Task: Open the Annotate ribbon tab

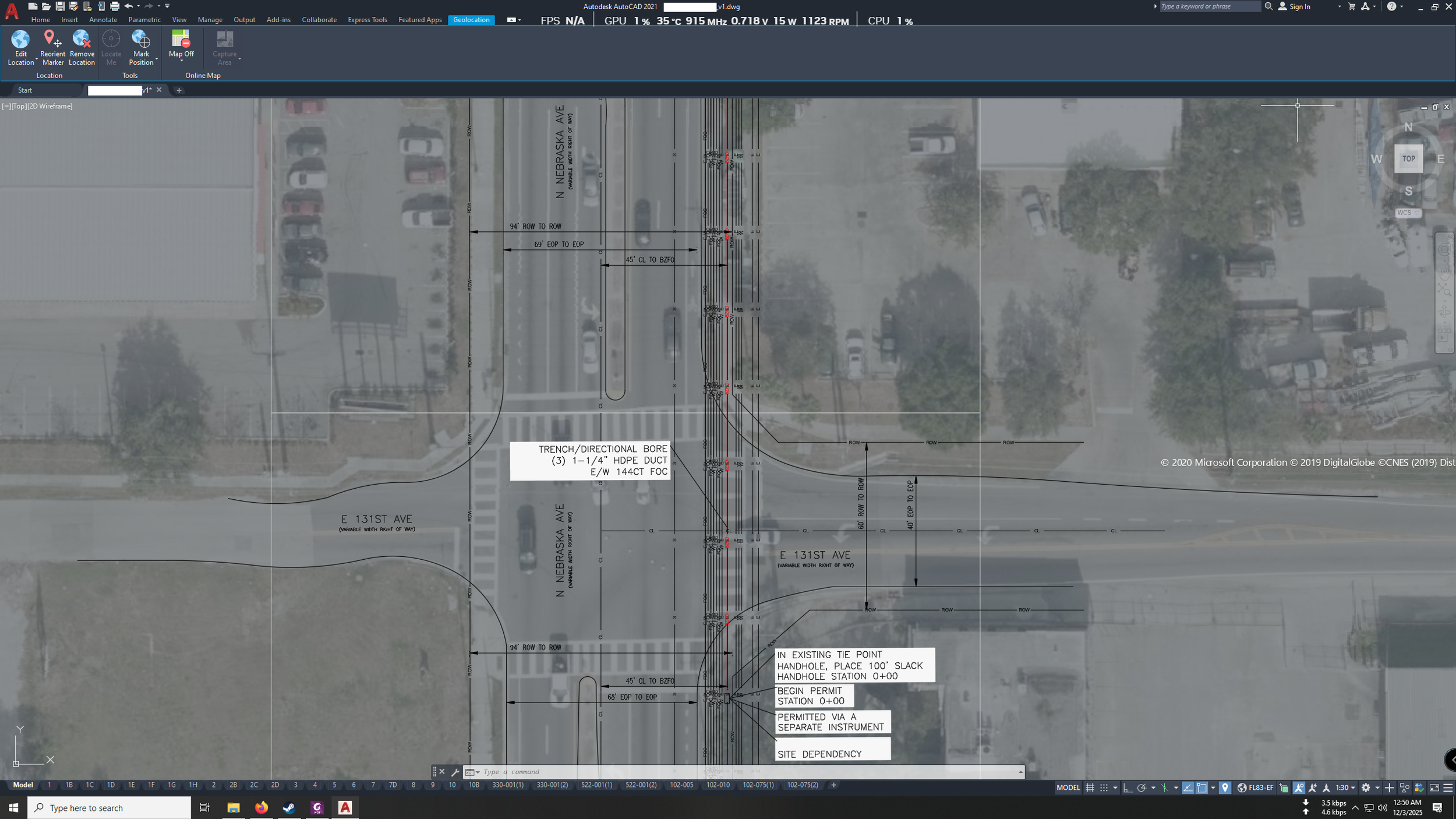Action: (103, 20)
